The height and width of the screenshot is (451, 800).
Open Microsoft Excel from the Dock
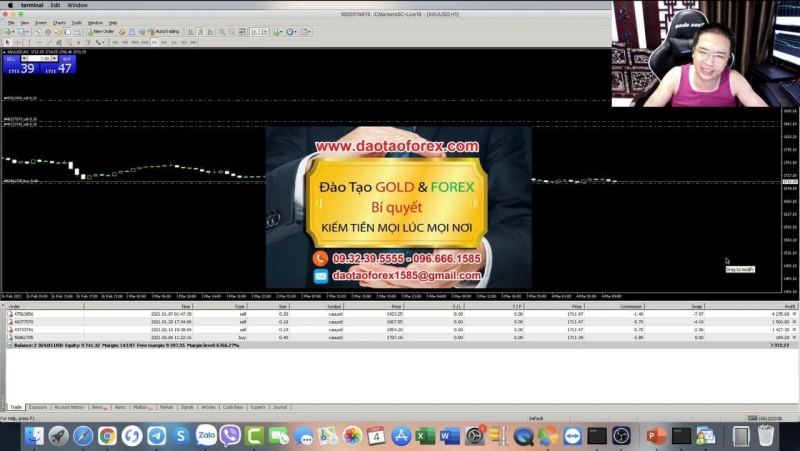click(x=425, y=436)
